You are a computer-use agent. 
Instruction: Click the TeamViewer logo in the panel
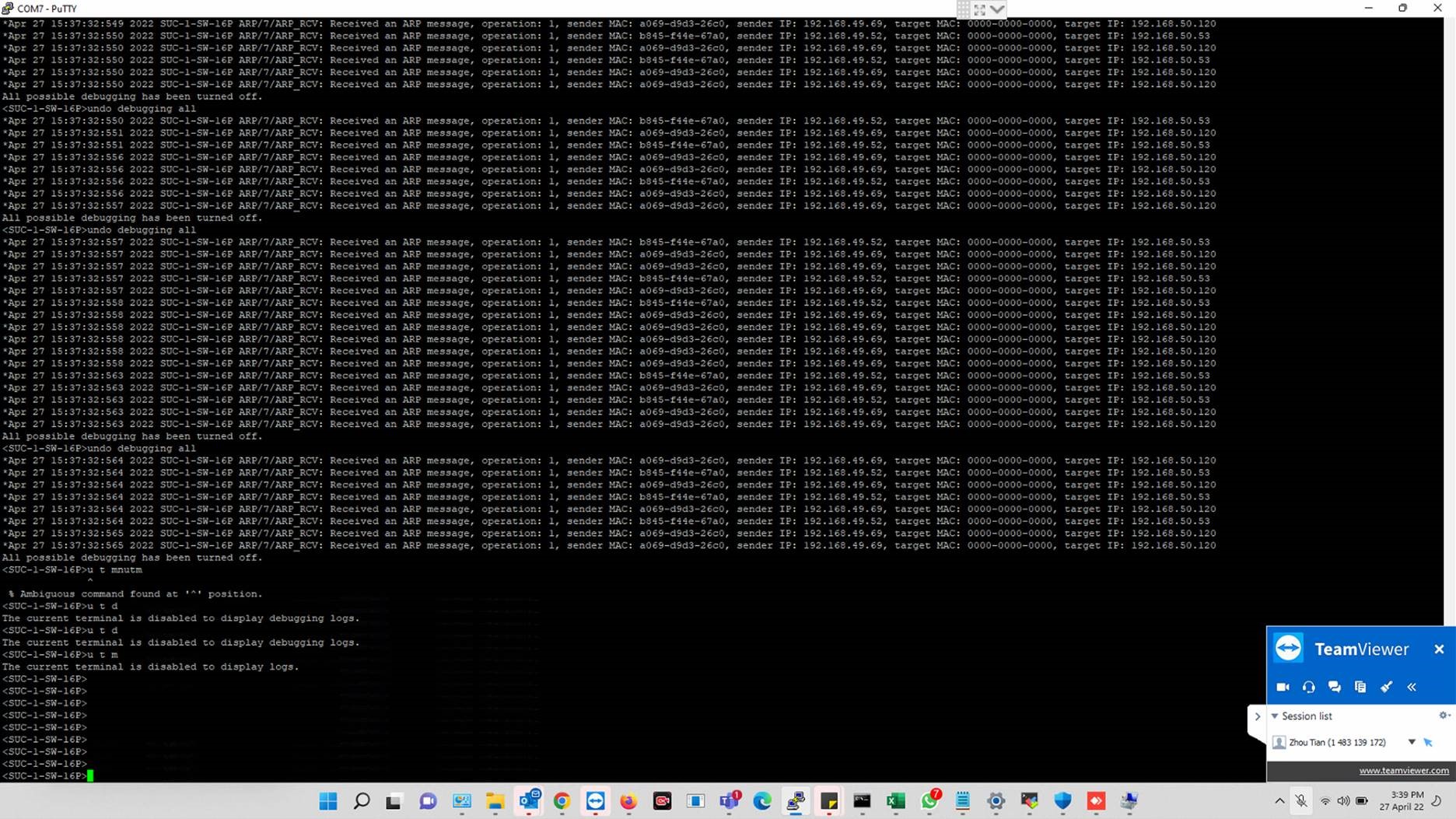pos(1289,648)
